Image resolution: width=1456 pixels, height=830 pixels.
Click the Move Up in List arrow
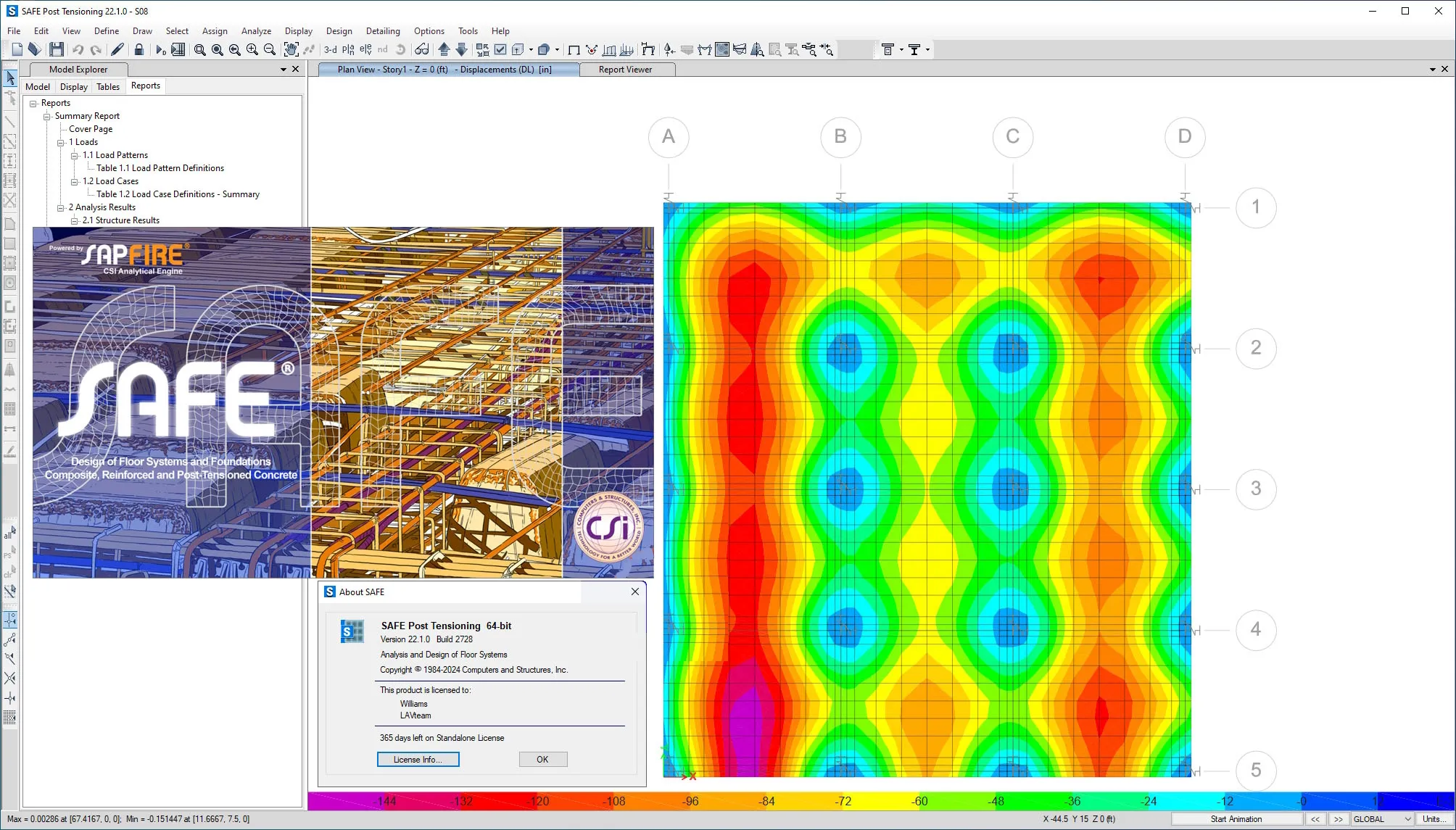[444, 49]
